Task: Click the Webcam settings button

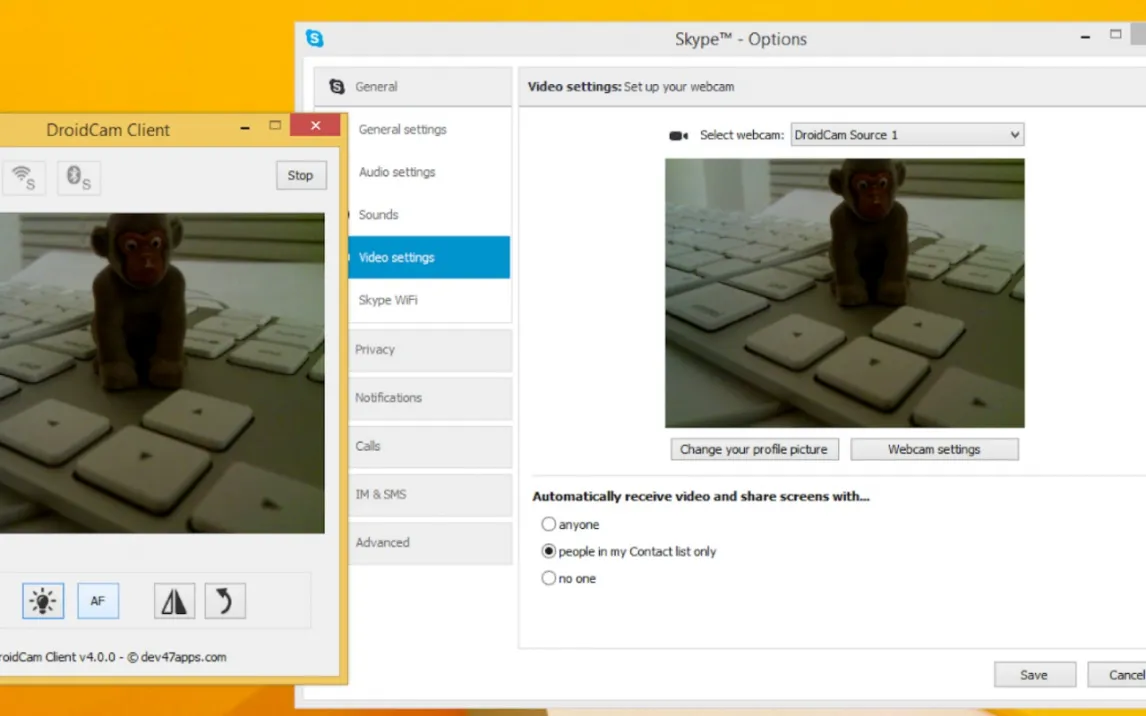Action: (x=934, y=450)
